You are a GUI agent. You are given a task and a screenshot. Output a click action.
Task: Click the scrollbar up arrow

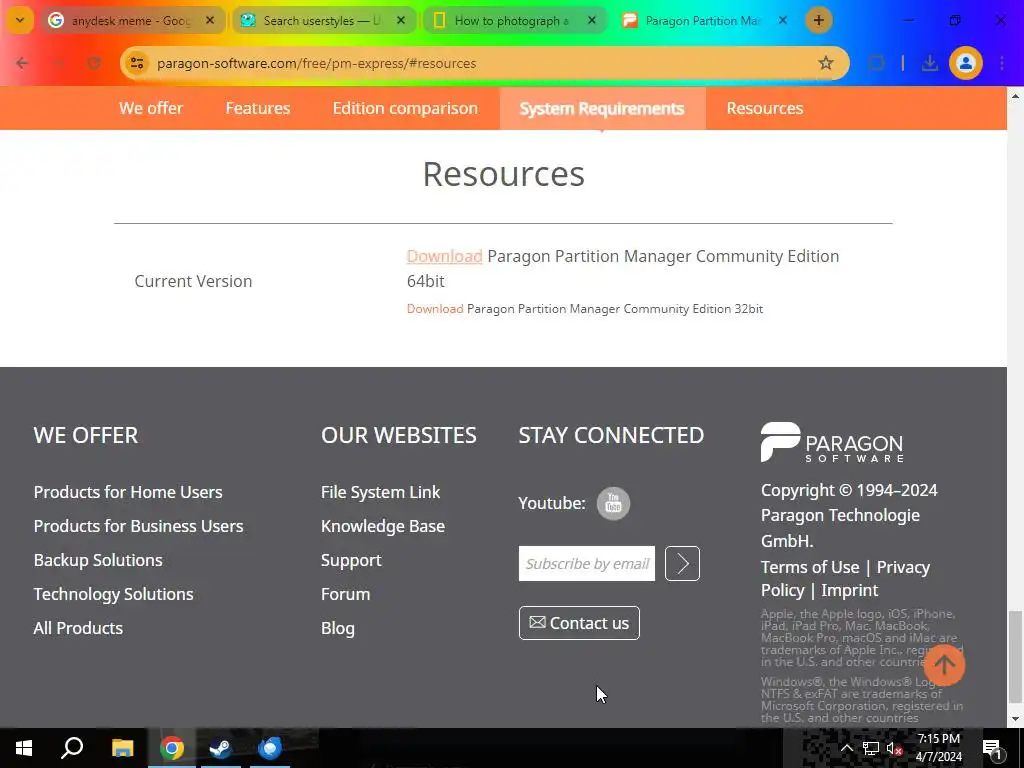point(1015,96)
